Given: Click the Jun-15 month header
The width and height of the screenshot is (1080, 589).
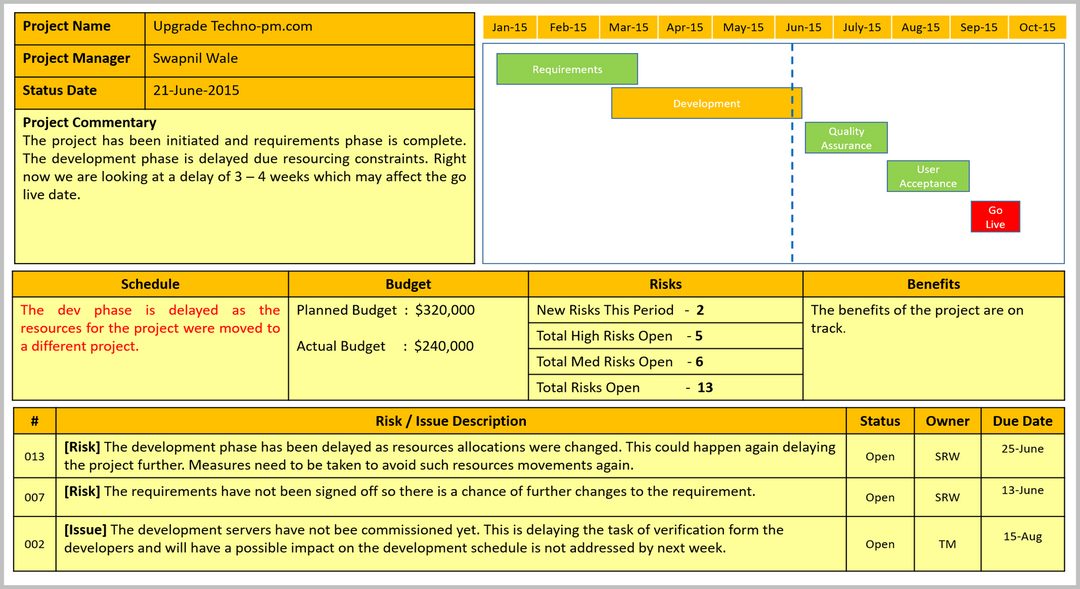Looking at the screenshot, I should [803, 27].
